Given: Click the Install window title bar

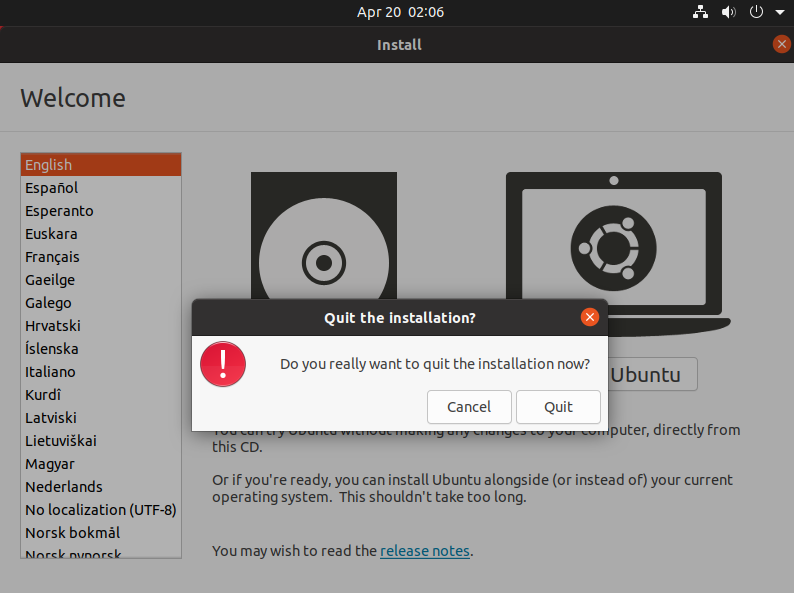Looking at the screenshot, I should pyautogui.click(x=397, y=45).
